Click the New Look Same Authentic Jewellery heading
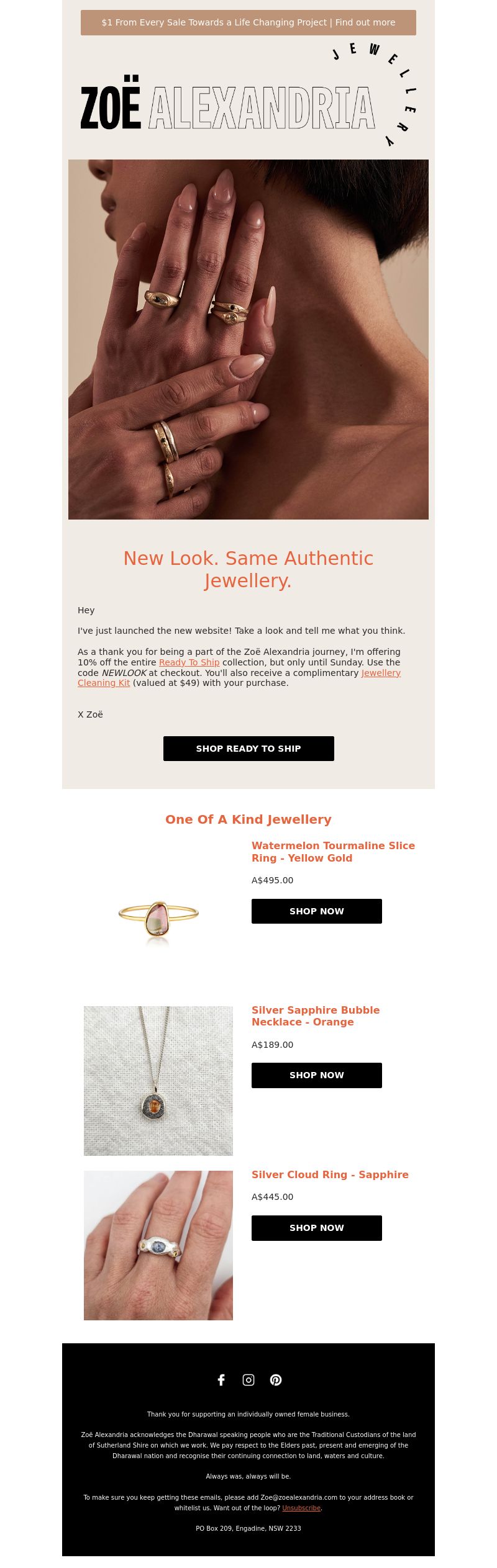497x1568 pixels. click(x=248, y=569)
